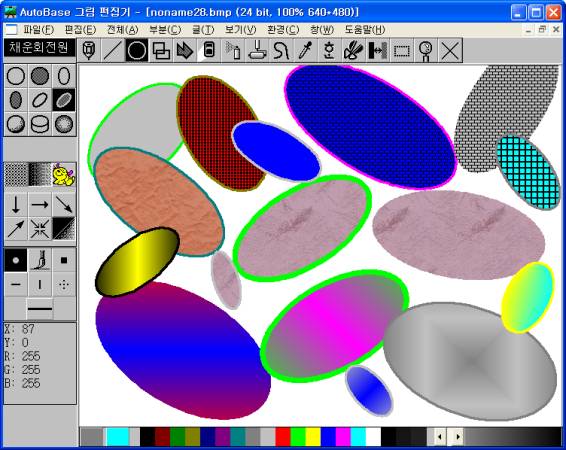The width and height of the screenshot is (566, 450).
Task: Select the cylinder shape option
Action: point(40,124)
